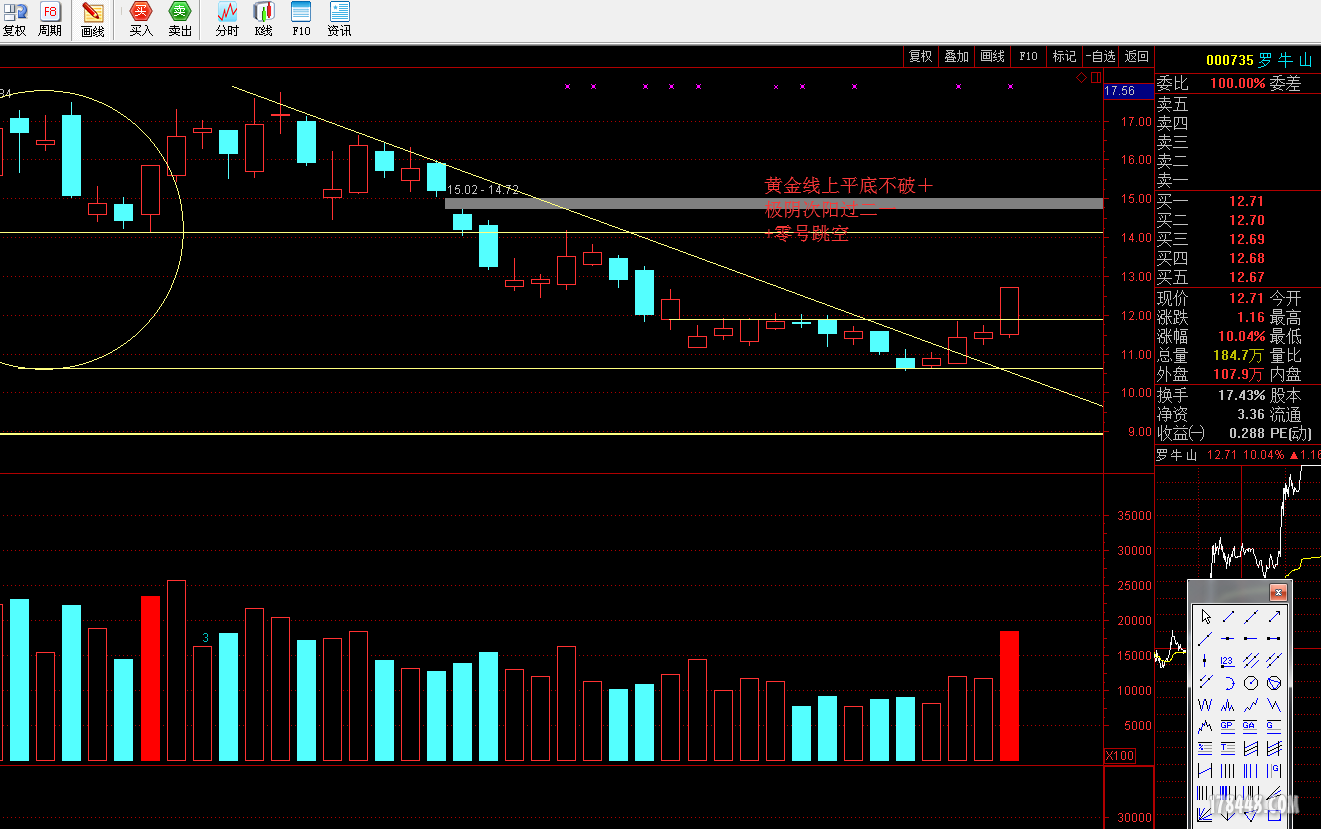Select the horizontal line drawing tool
This screenshot has width=1321, height=829.
tap(1227, 638)
